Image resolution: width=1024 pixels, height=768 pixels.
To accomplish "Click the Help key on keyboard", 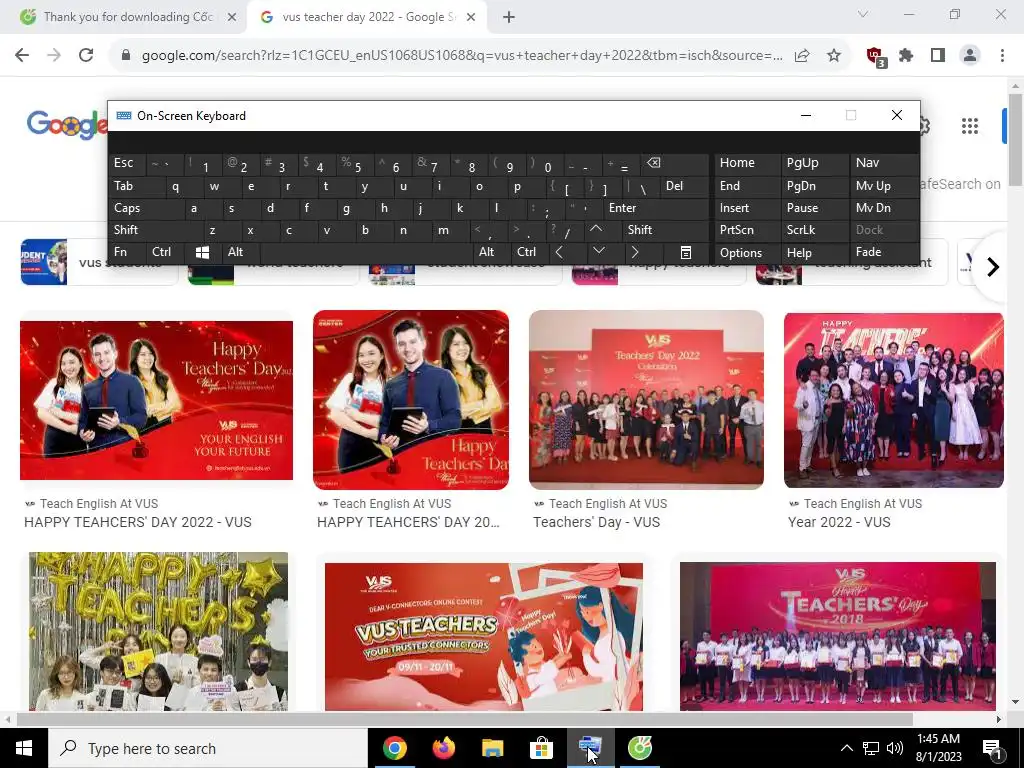I will point(814,253).
